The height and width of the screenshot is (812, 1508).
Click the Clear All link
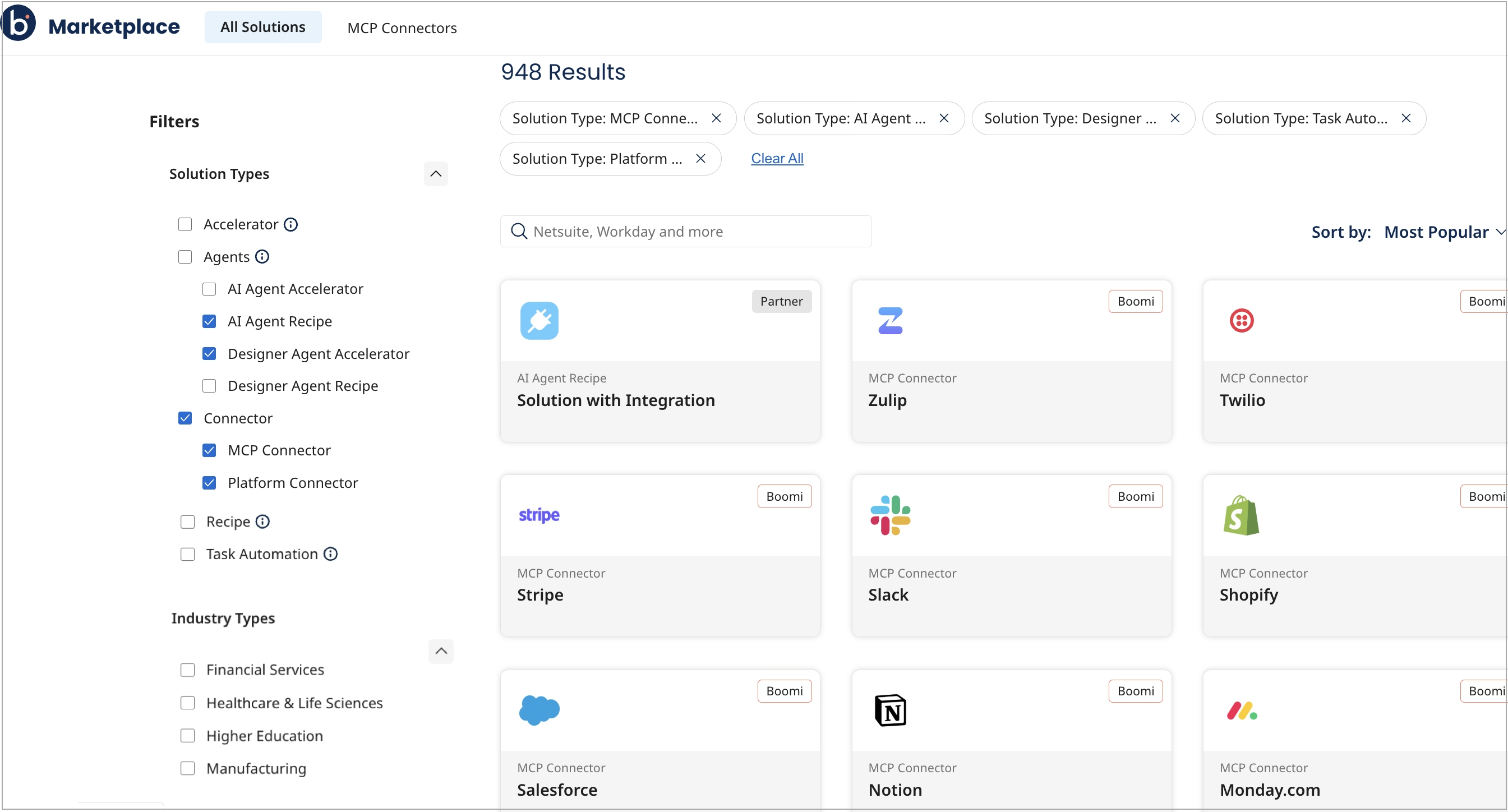(777, 158)
